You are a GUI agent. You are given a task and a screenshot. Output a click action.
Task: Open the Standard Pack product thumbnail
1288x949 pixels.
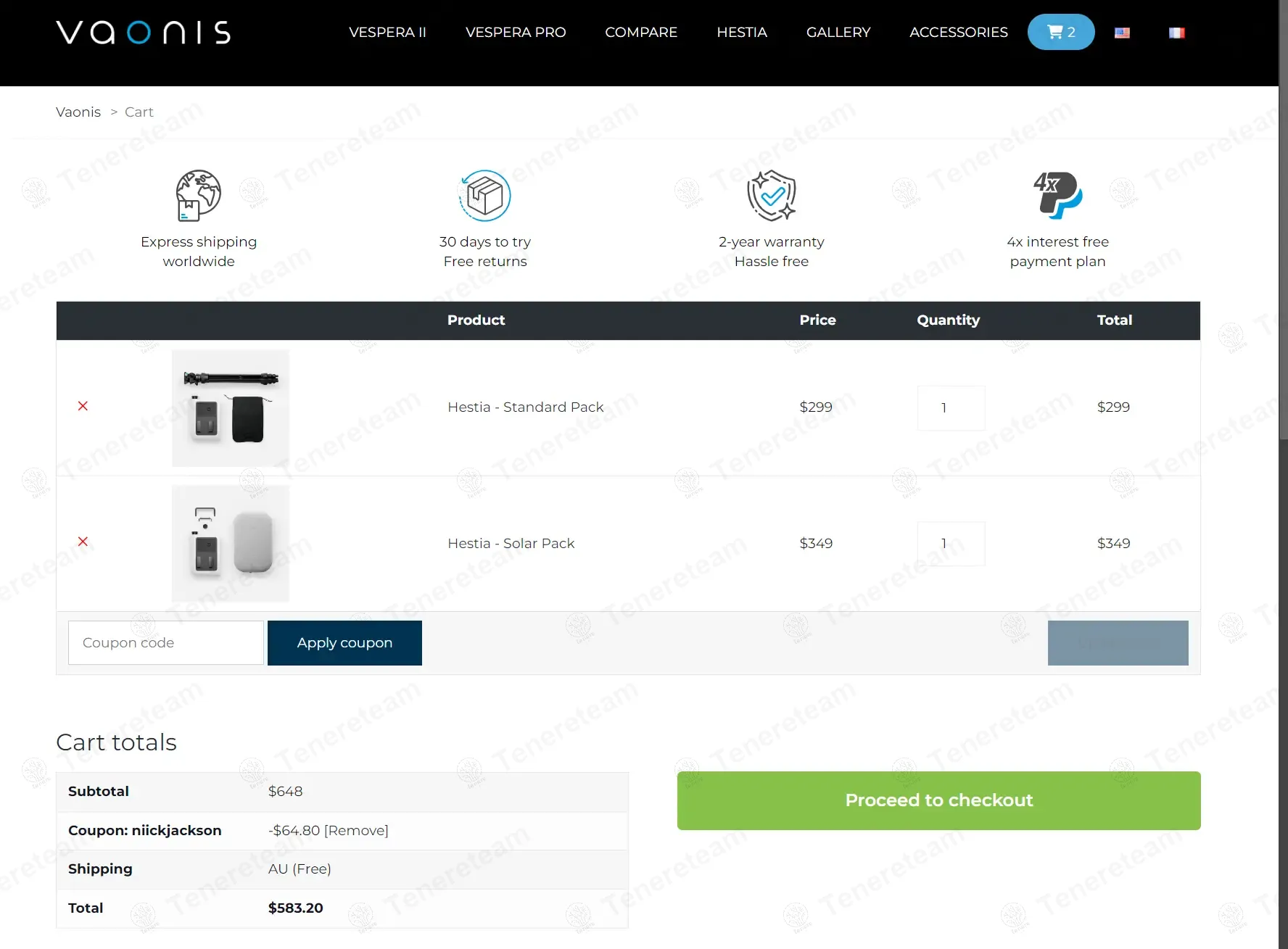pos(231,407)
